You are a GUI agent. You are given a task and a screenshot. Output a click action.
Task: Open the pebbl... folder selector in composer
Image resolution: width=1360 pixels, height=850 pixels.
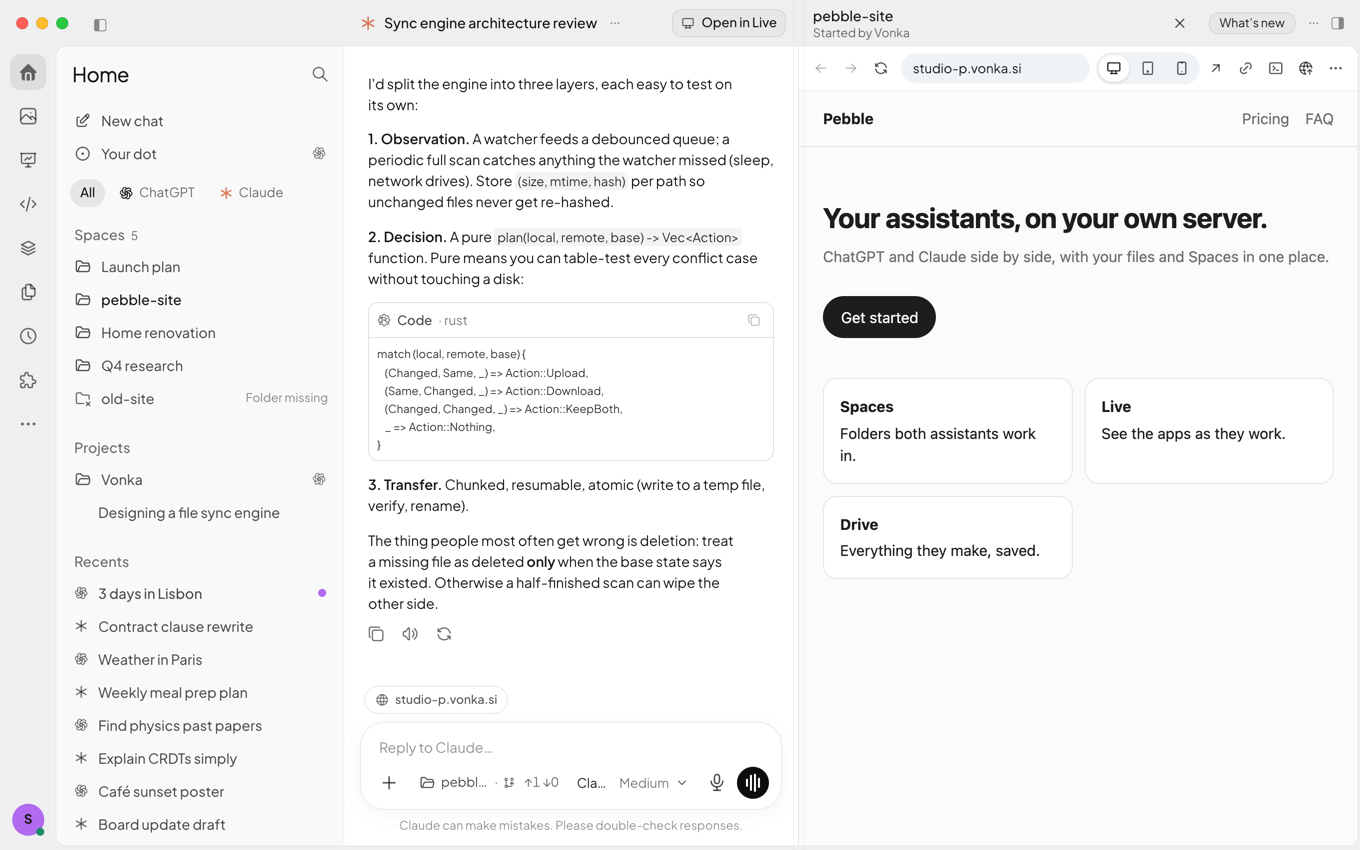coord(453,783)
